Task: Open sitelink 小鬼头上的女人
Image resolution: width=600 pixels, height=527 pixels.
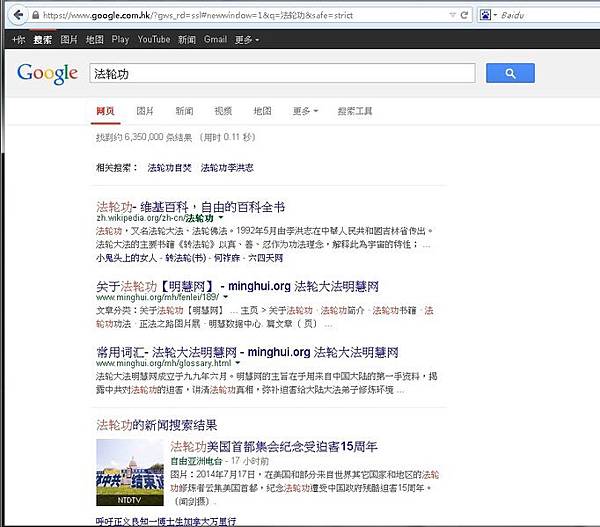Action: coord(126,258)
